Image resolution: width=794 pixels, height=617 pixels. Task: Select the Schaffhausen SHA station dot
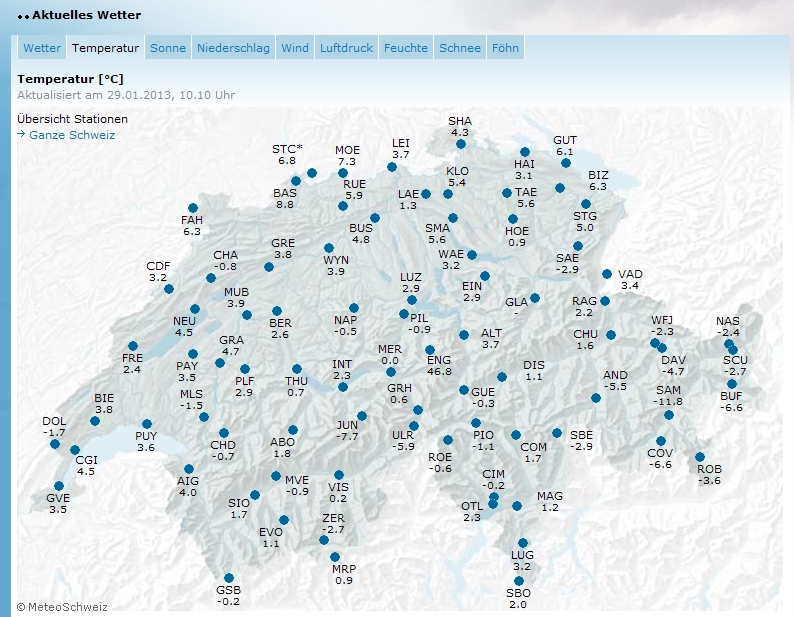(460, 142)
